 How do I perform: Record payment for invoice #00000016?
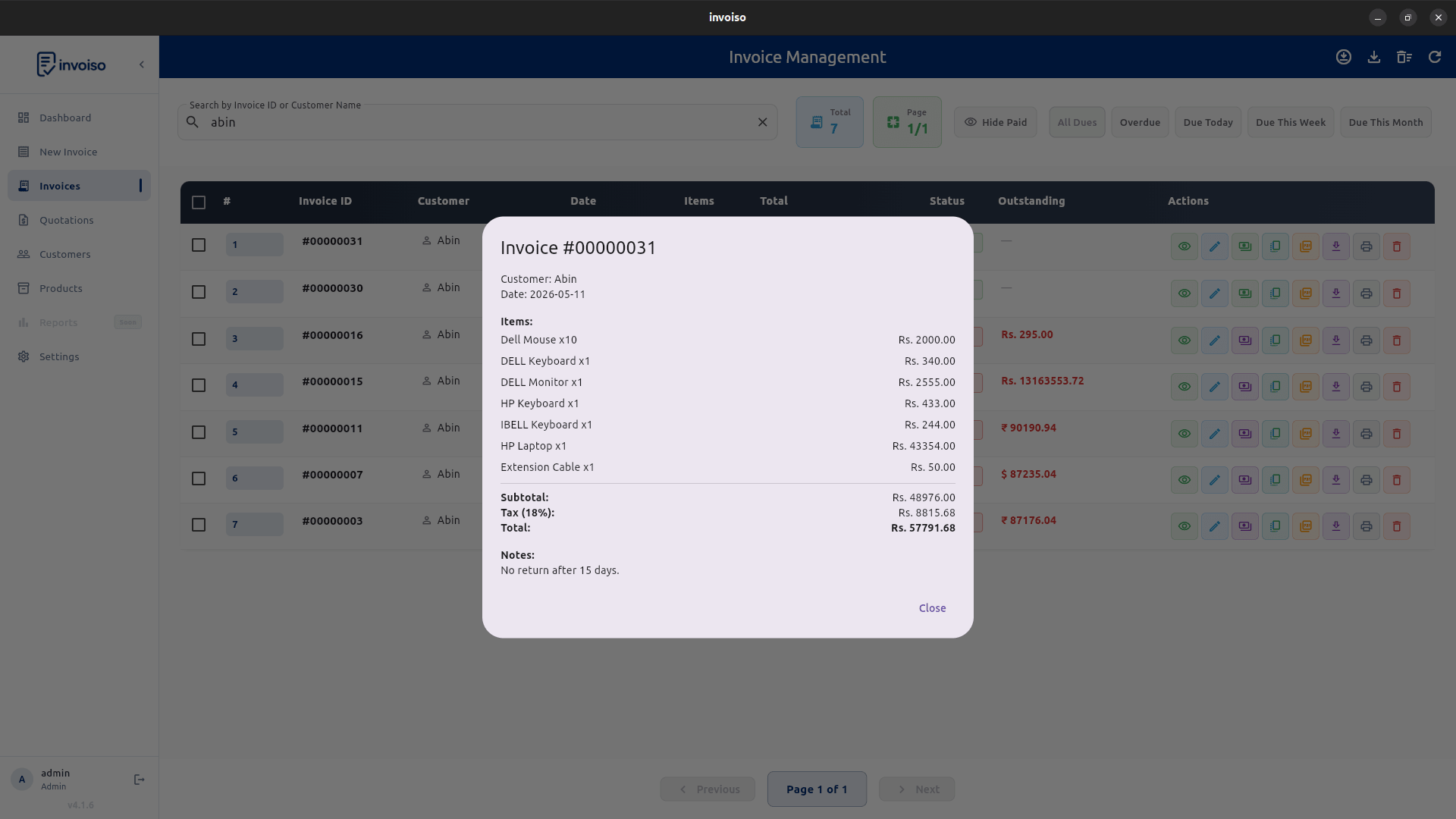[x=1245, y=340]
